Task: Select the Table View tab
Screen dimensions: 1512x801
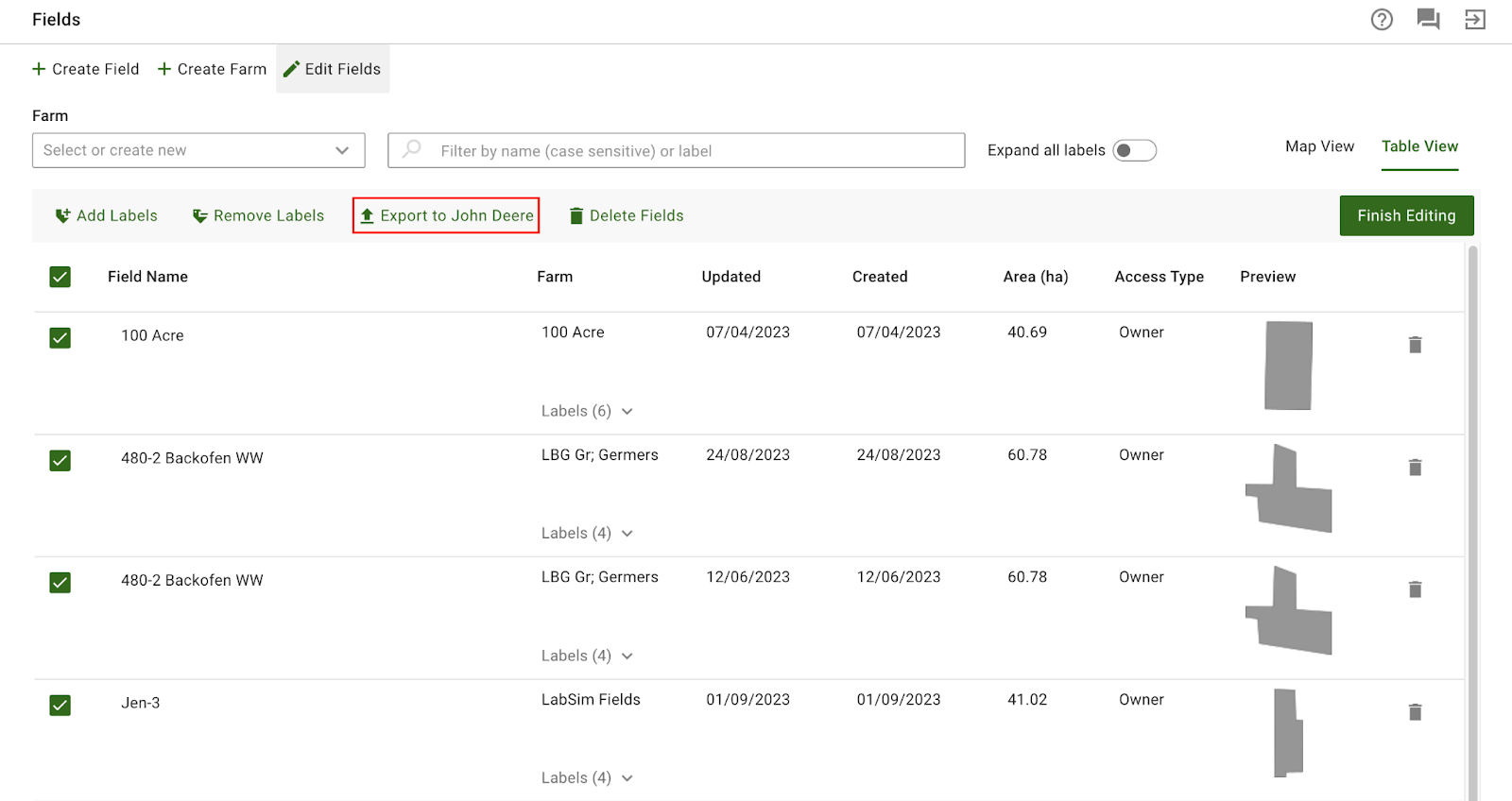Action: [x=1419, y=146]
